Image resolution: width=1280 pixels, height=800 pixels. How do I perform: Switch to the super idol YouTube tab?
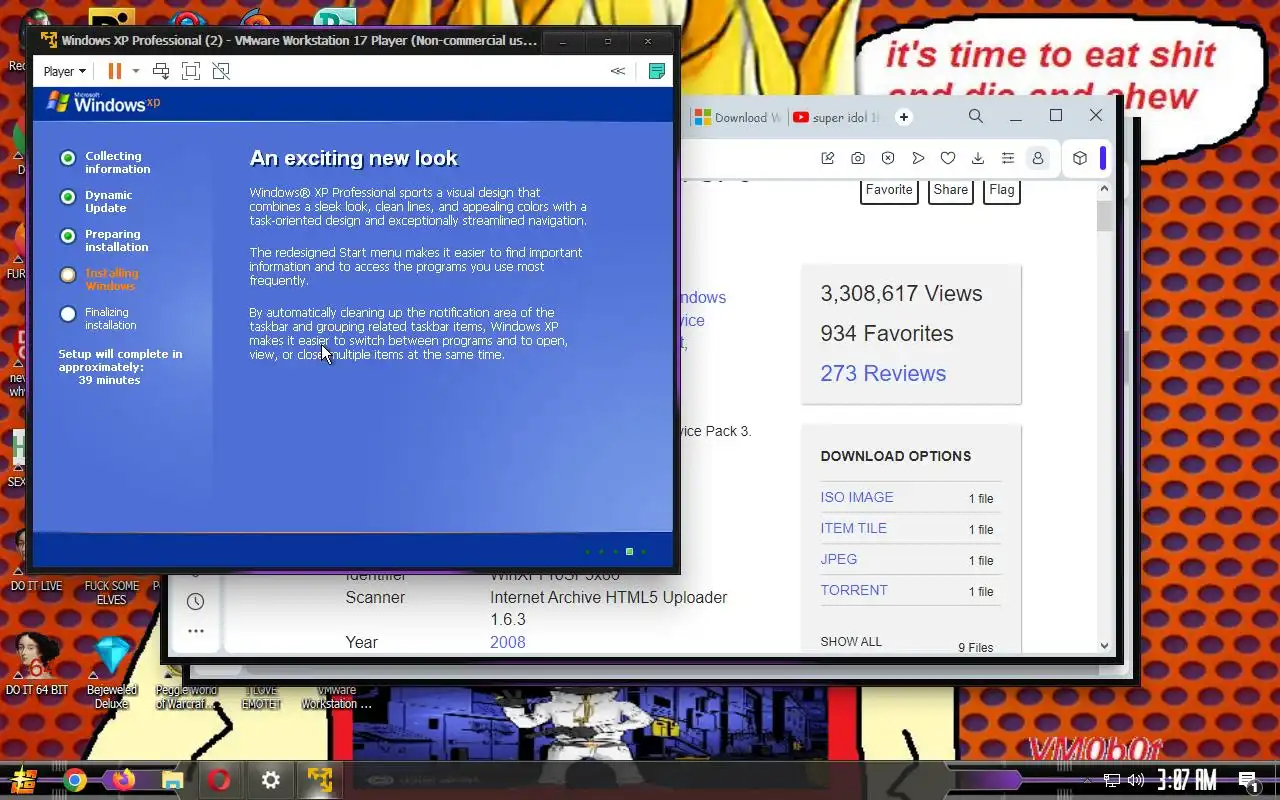pyautogui.click(x=837, y=117)
